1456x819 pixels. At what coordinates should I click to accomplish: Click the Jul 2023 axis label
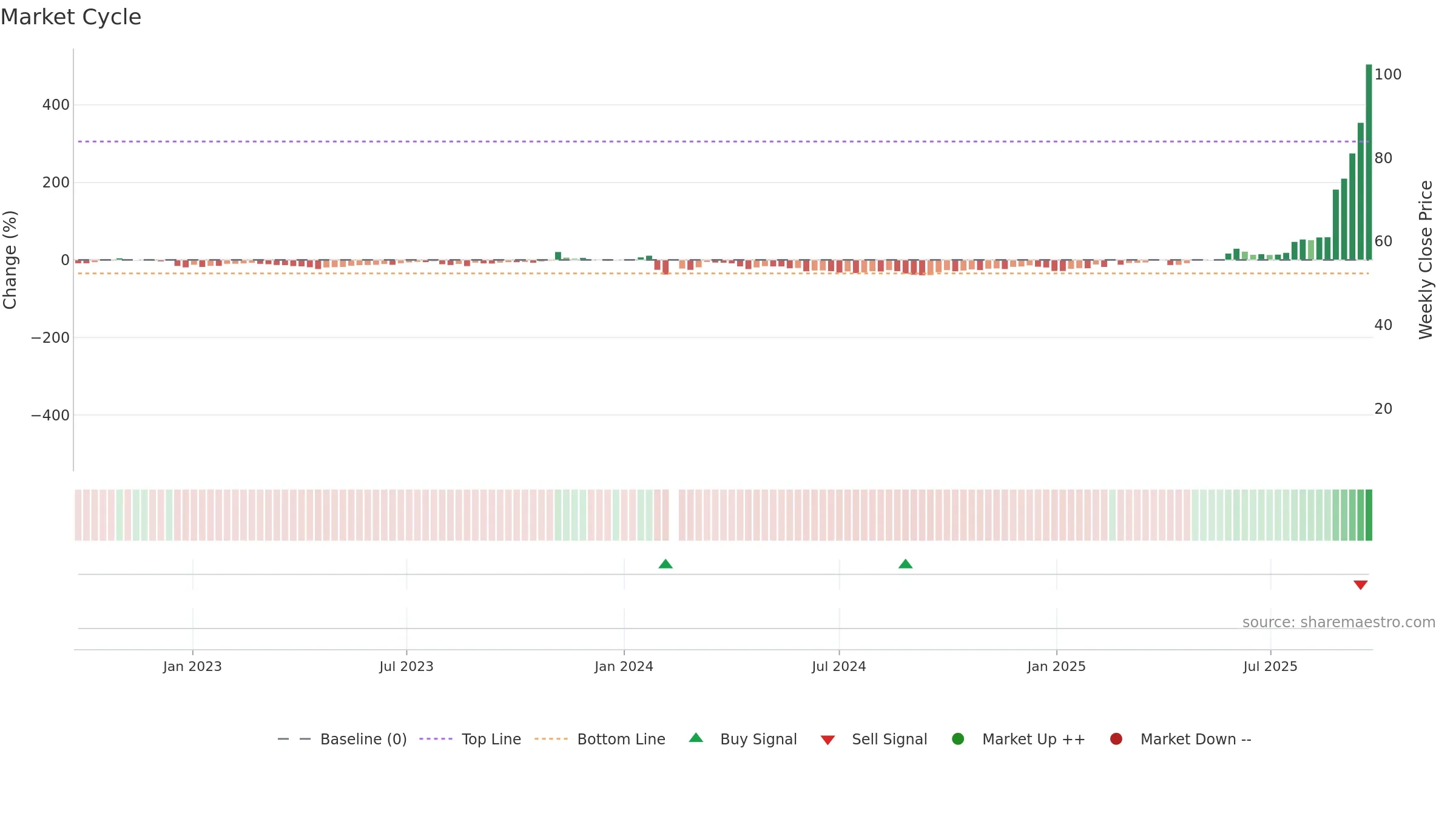coord(406,667)
